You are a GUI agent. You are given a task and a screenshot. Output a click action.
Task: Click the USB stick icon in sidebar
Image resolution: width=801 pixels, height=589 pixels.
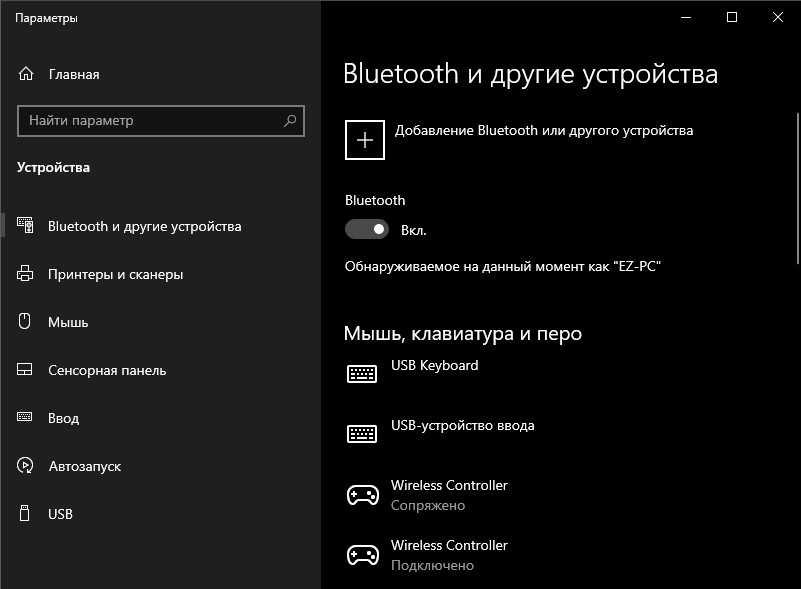pos(25,513)
